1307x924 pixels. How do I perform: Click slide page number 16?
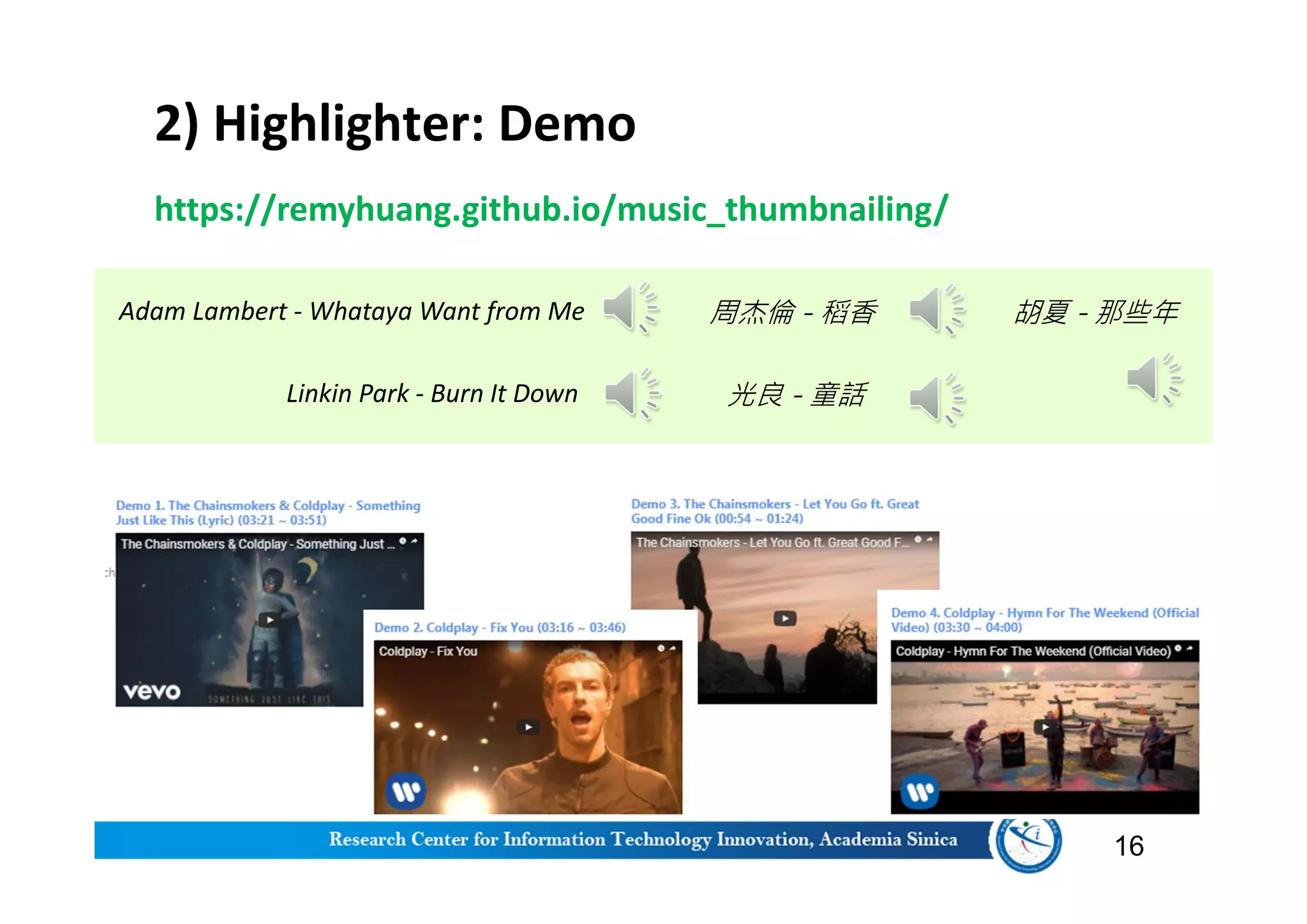[x=1129, y=846]
